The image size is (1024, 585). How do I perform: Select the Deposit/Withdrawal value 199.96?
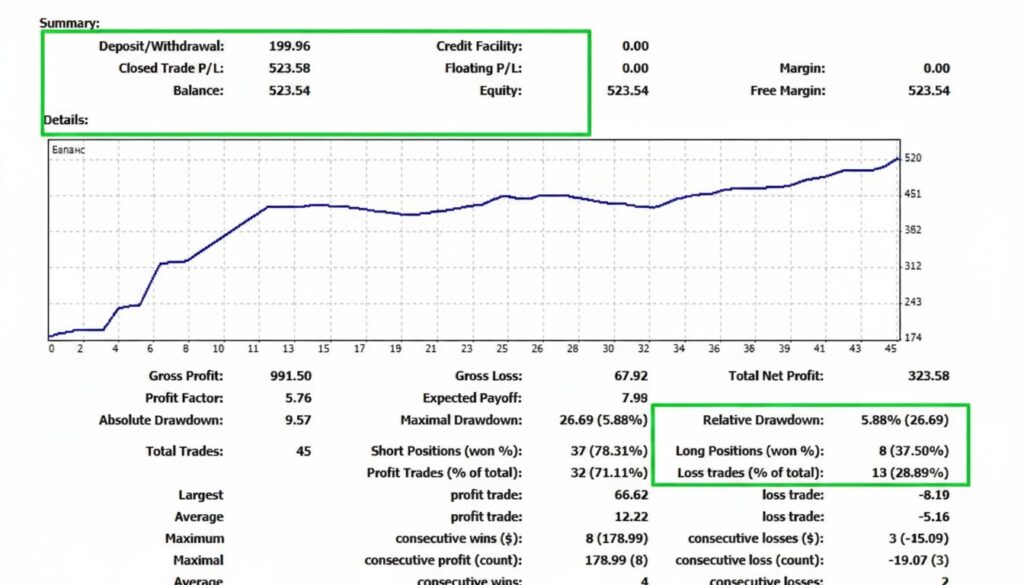coord(289,46)
